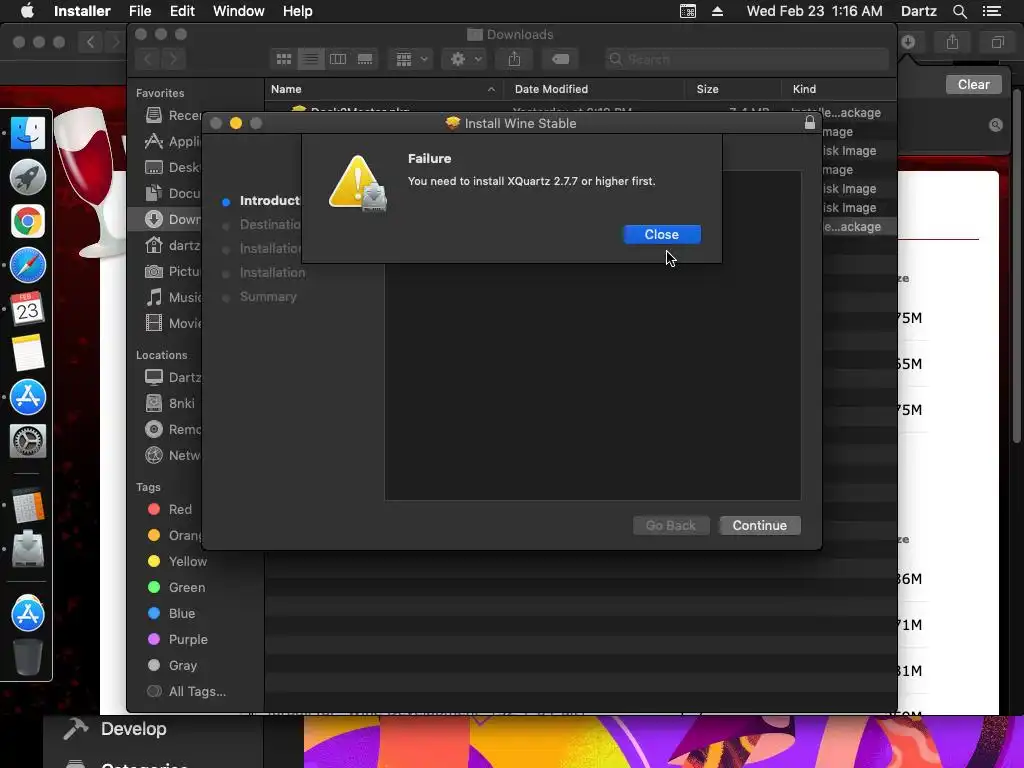The width and height of the screenshot is (1024, 768).
Task: Click the keyboard input icon in menu bar
Action: (688, 11)
